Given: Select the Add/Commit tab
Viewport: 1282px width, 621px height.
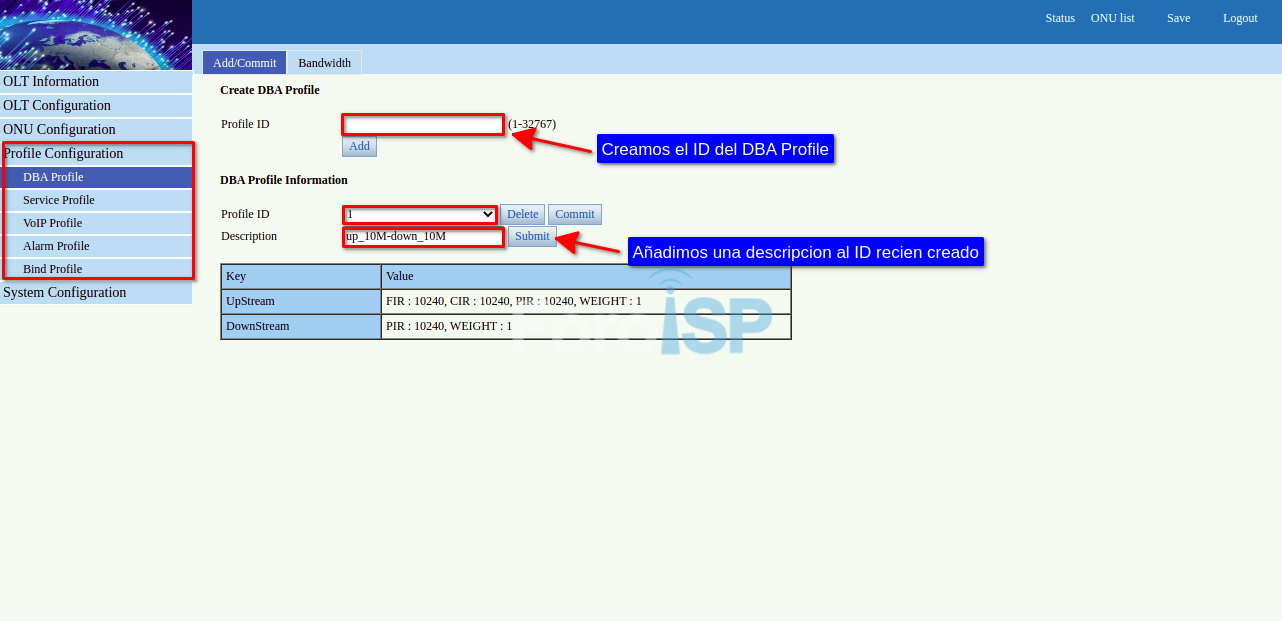Looking at the screenshot, I should click(244, 62).
